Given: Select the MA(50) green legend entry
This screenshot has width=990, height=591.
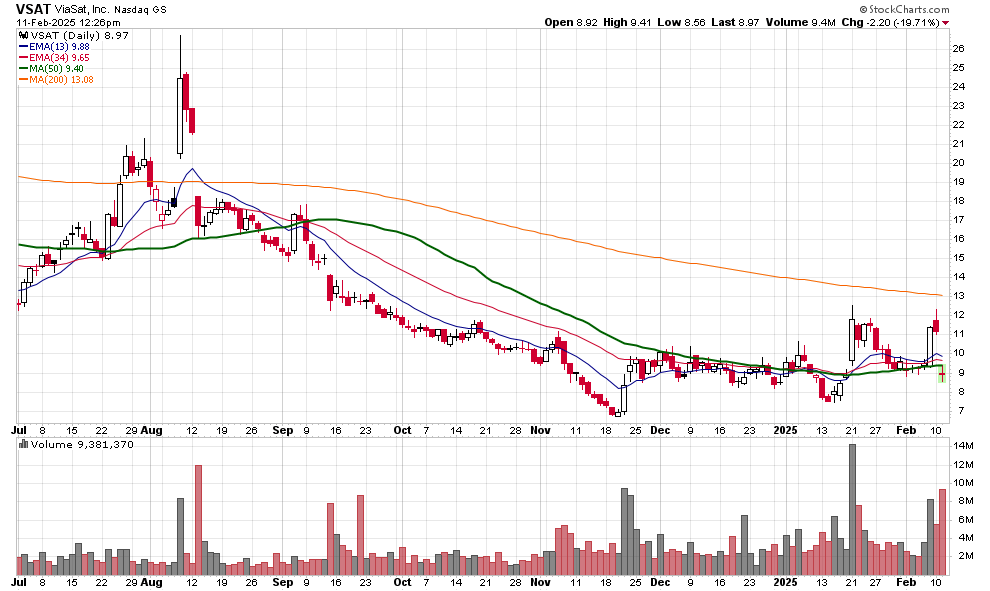Looking at the screenshot, I should [x=52, y=68].
